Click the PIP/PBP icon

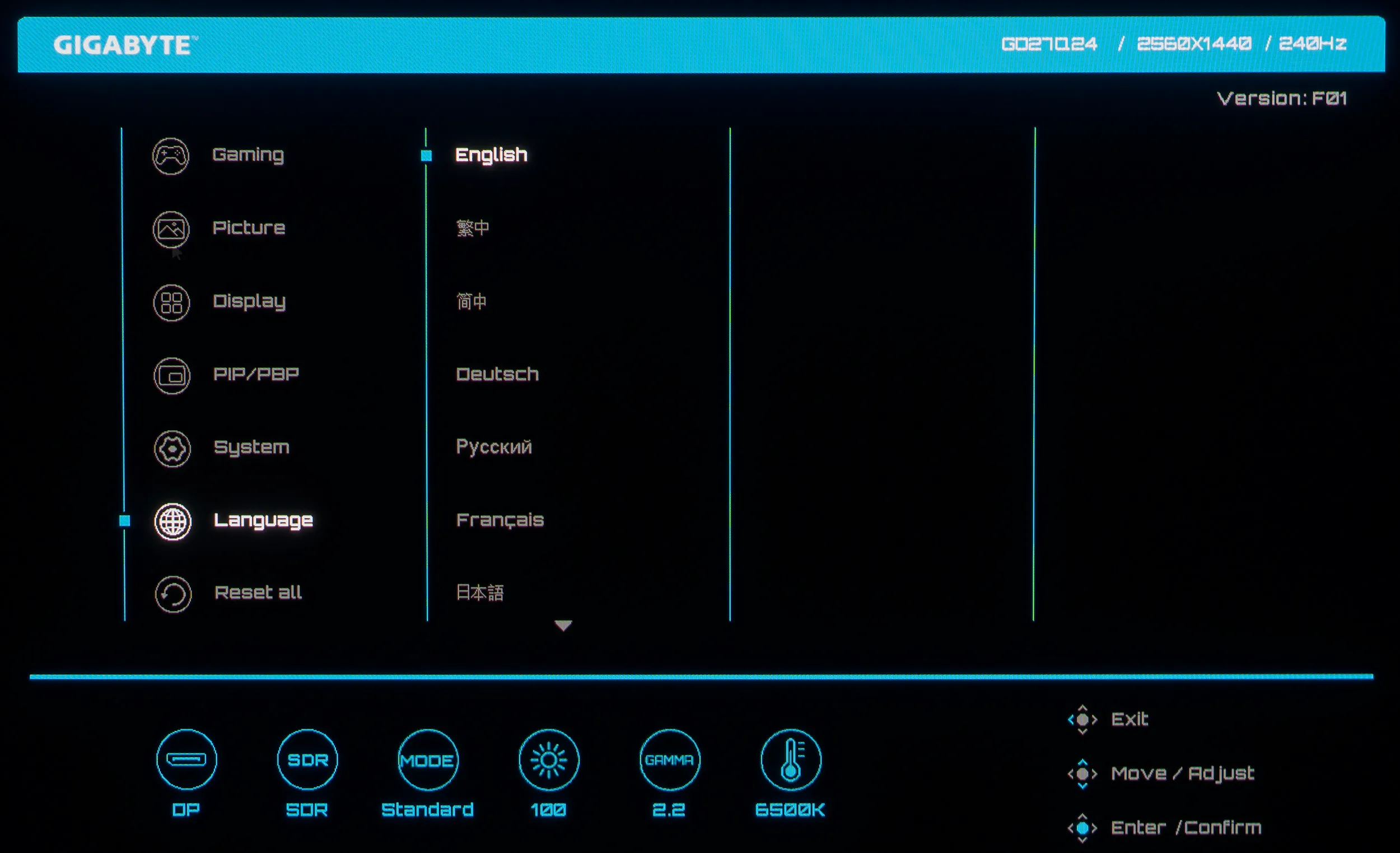pos(171,376)
